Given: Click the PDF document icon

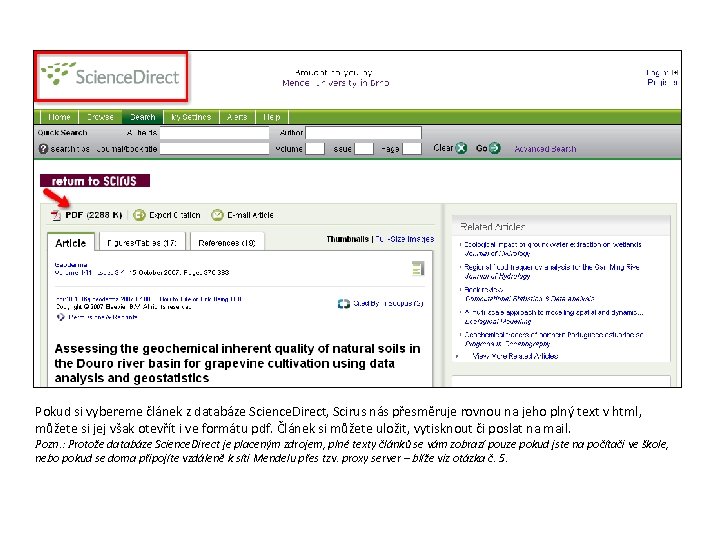Looking at the screenshot, I should point(56,215).
